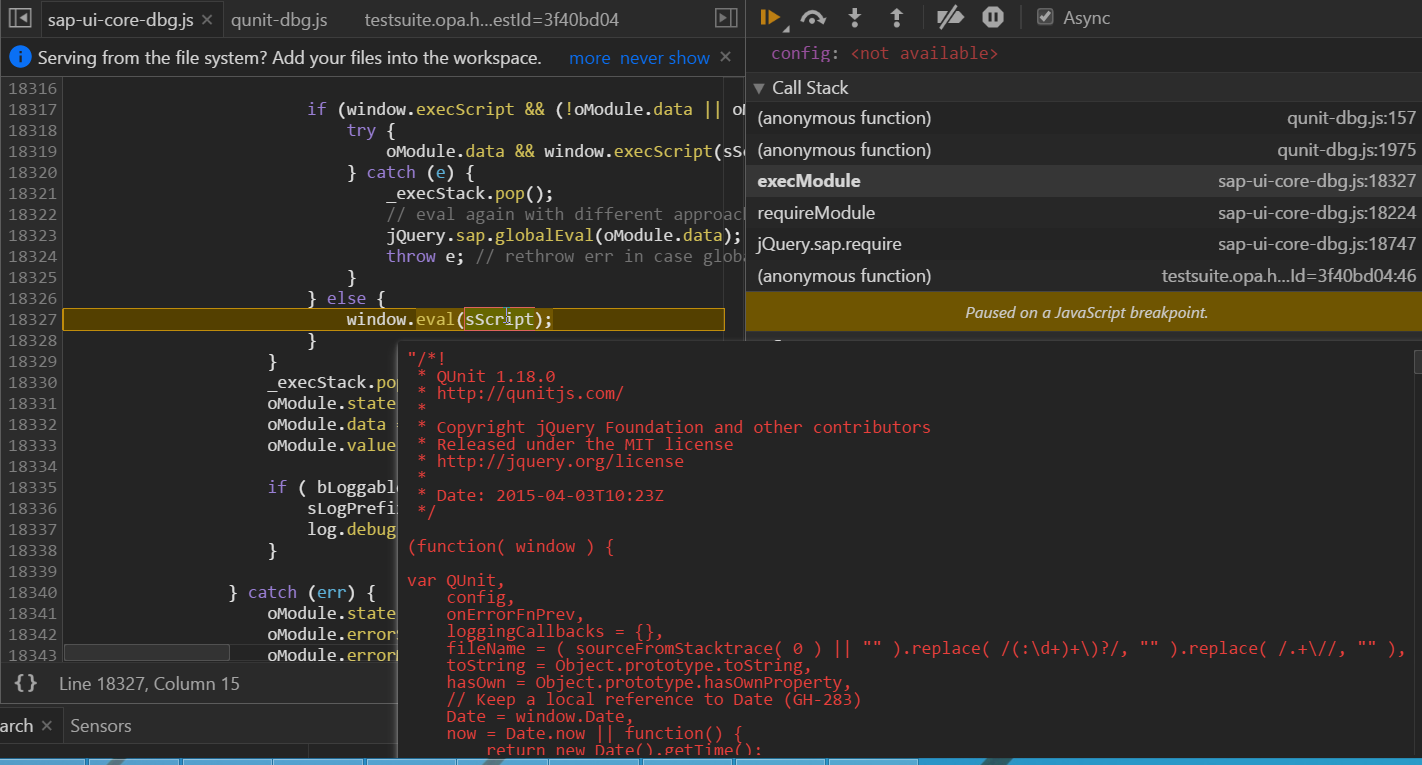
Task: Click the 'Paused on a JavaScript breakpoint' message
Action: [x=1086, y=313]
